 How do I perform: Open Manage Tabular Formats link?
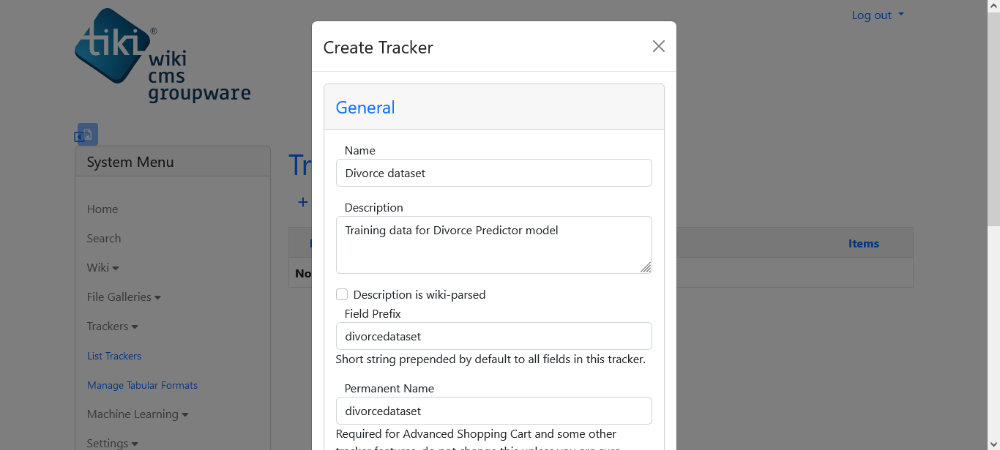click(142, 386)
